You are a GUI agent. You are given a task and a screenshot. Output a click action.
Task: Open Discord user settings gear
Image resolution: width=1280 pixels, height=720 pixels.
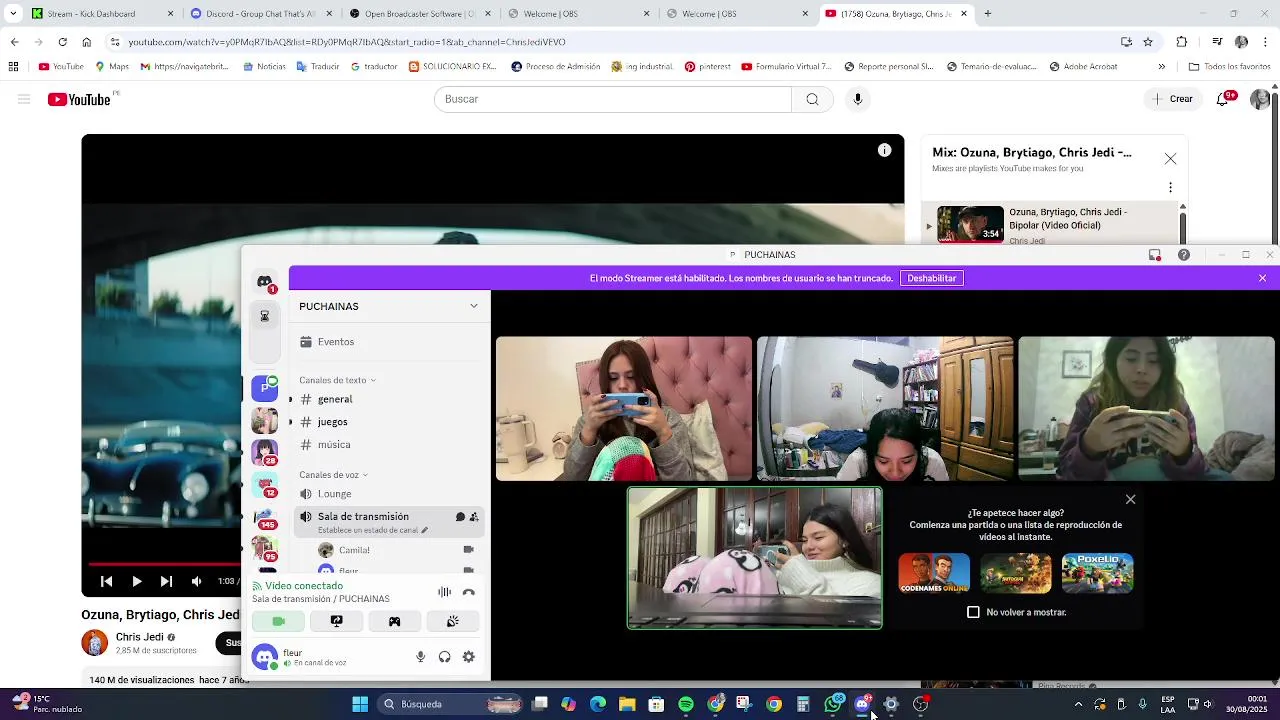(468, 657)
